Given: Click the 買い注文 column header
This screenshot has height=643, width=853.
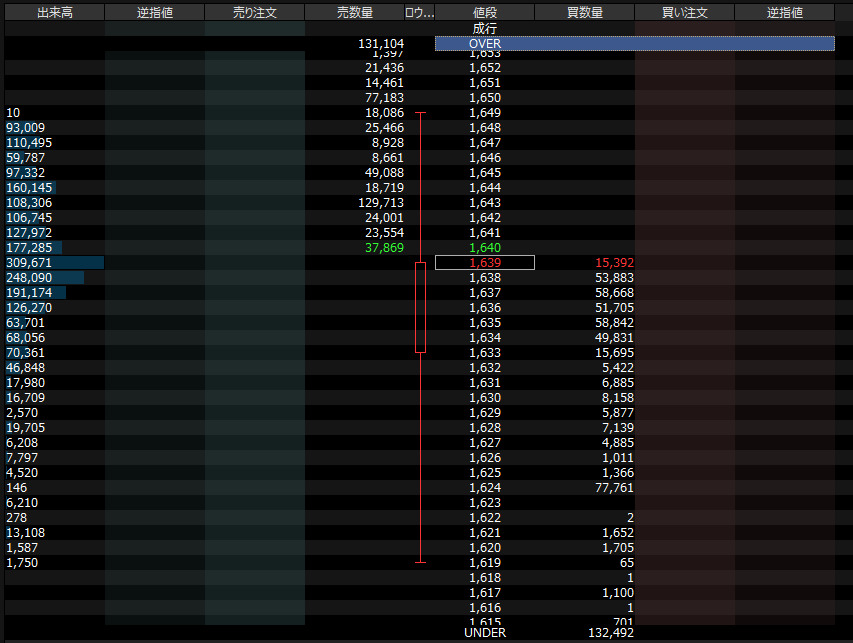Looking at the screenshot, I should pos(684,13).
